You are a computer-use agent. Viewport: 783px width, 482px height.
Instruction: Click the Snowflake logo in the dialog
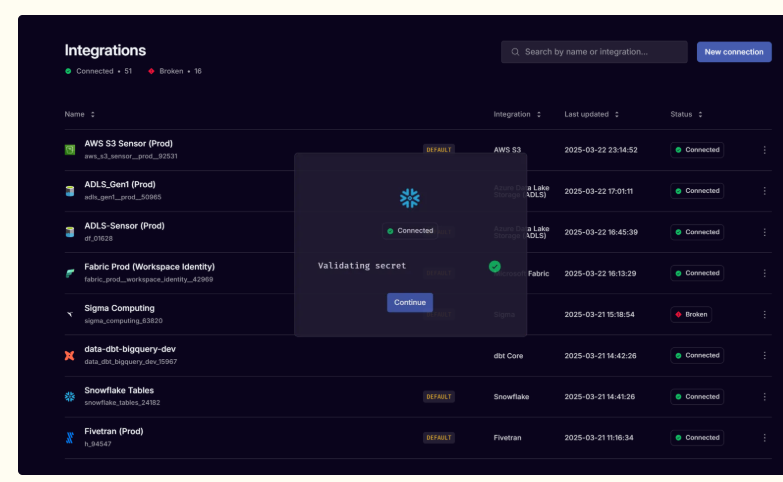click(409, 198)
